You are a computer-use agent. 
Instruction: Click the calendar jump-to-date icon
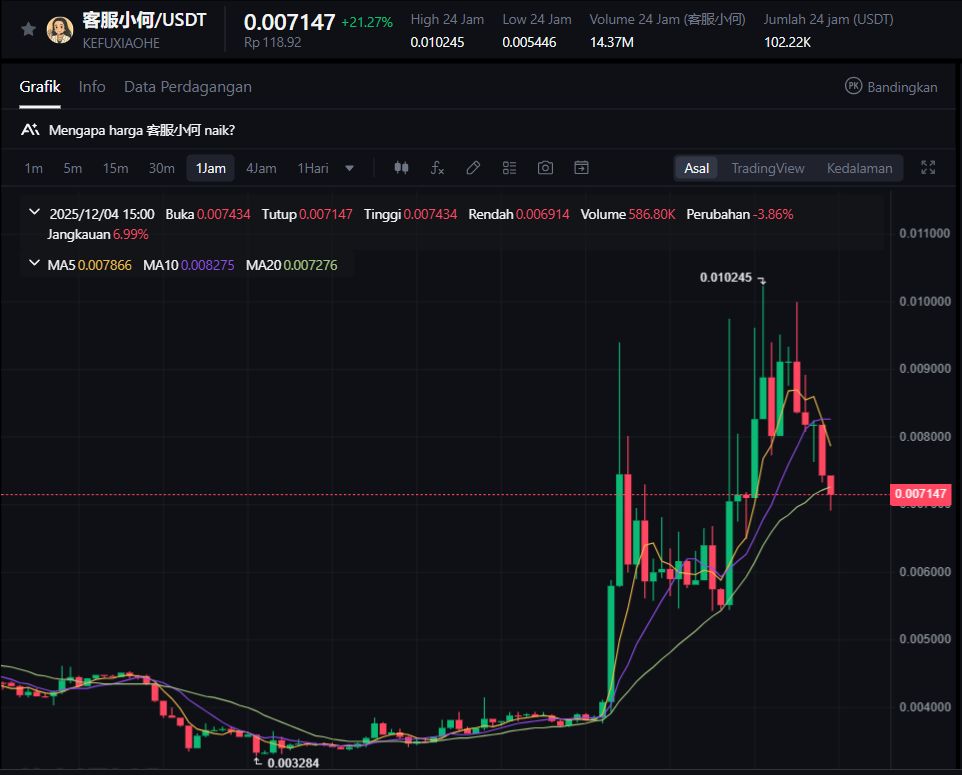coord(581,168)
